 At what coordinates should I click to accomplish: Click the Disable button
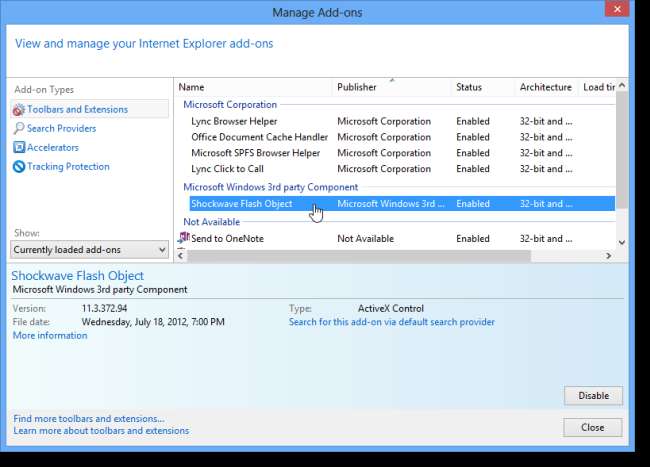tap(593, 396)
